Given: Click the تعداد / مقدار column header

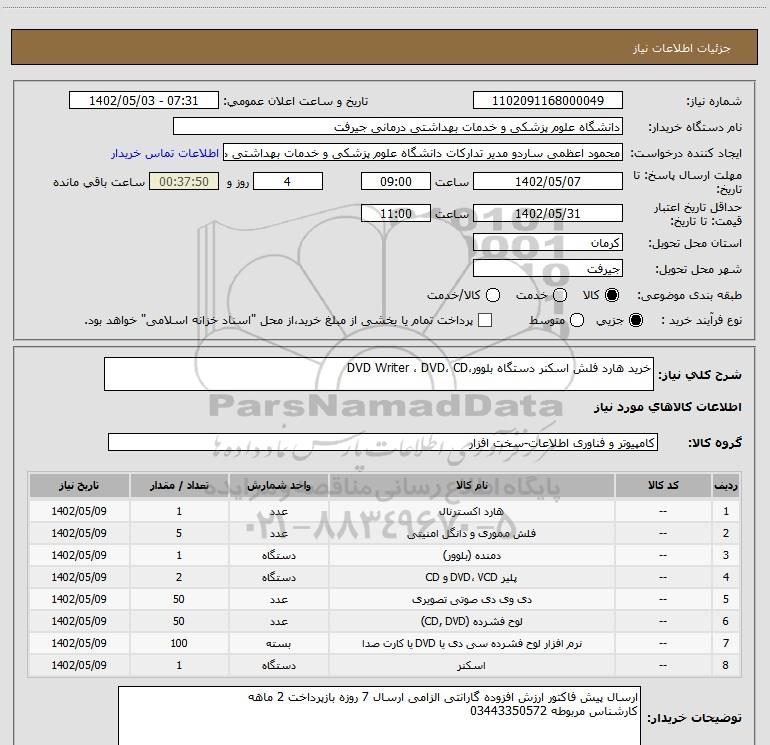Looking at the screenshot, I should (179, 485).
